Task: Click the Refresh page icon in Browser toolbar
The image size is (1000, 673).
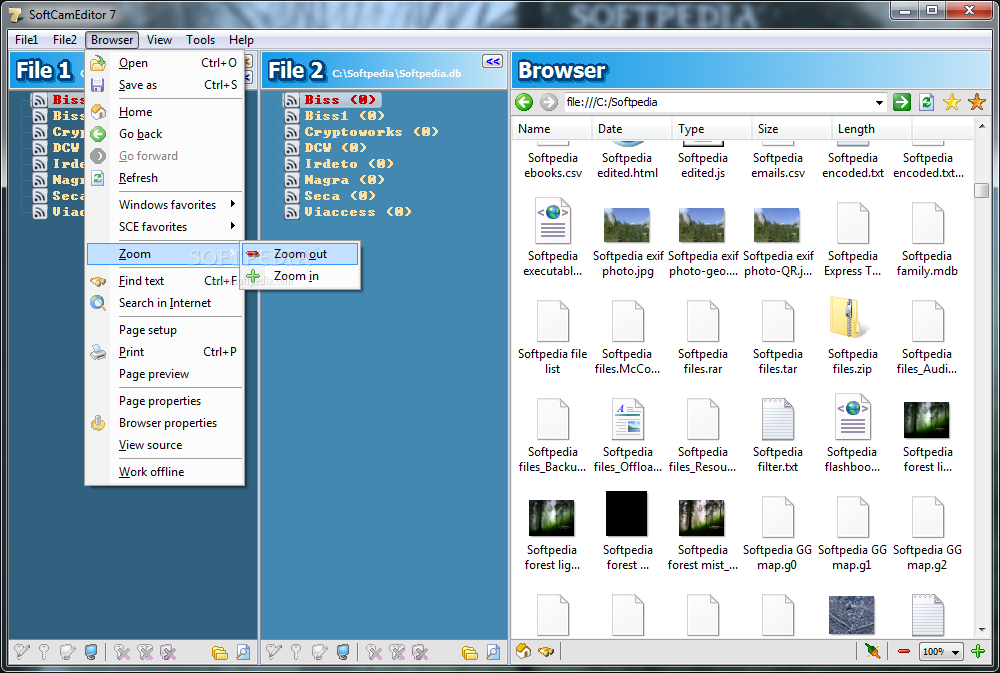Action: 927,102
